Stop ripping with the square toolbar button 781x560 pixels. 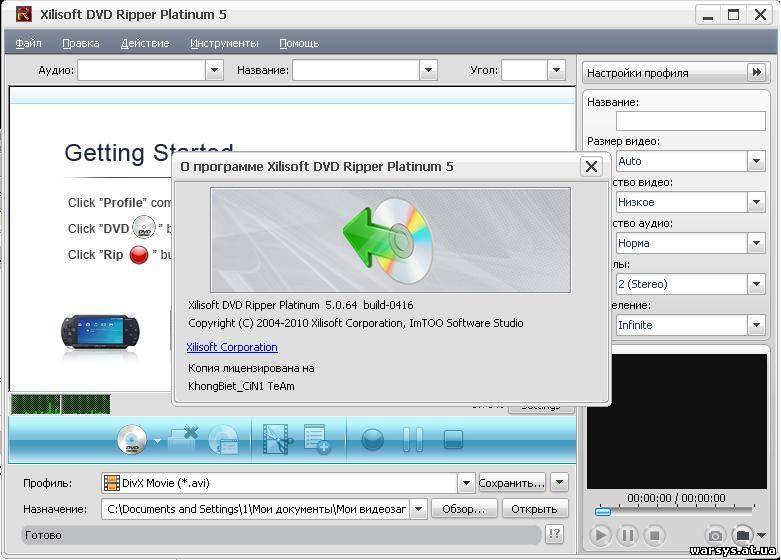tap(453, 440)
